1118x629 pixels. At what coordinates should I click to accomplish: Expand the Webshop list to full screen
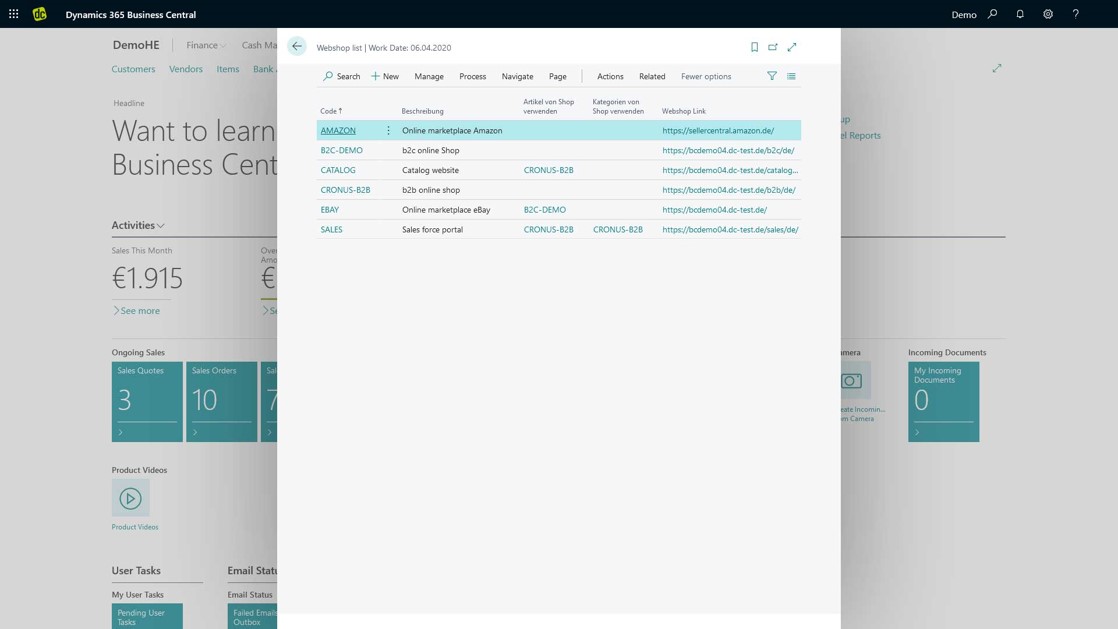click(x=792, y=46)
